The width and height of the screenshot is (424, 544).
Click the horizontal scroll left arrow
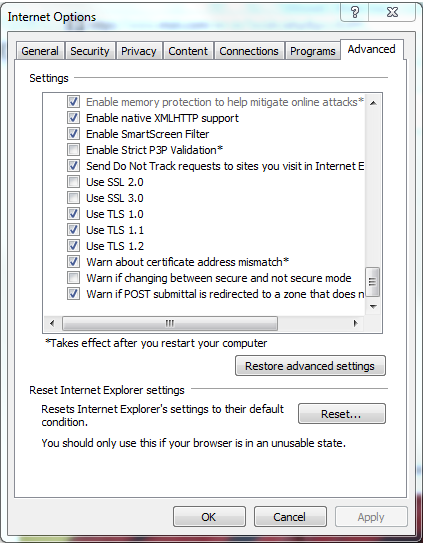52,323
